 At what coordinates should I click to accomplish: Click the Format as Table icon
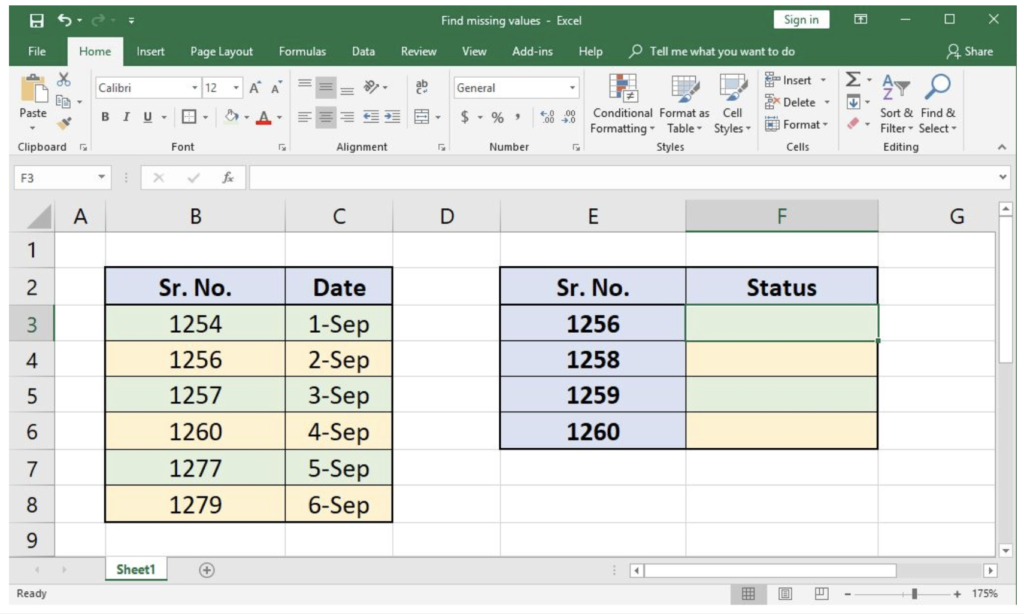tap(684, 105)
